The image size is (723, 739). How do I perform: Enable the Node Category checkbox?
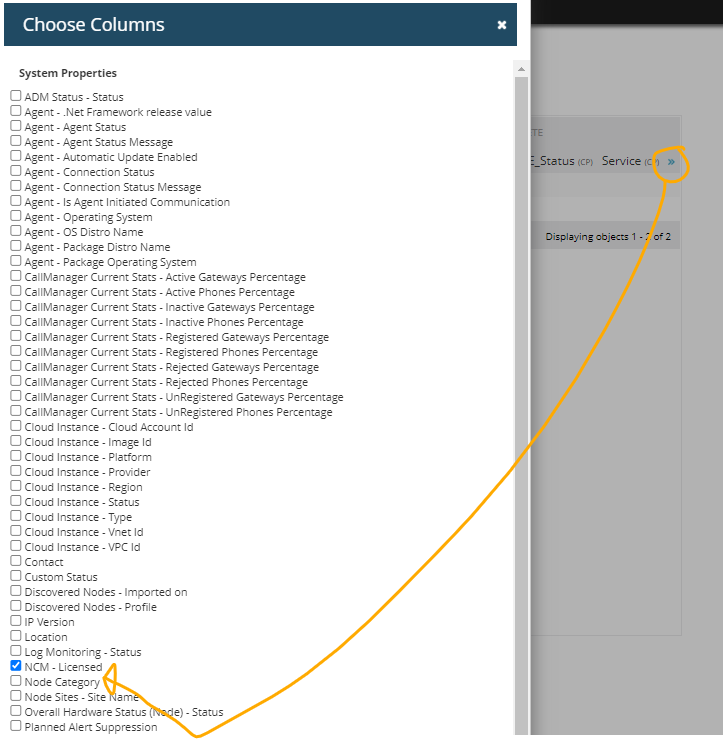(16, 681)
